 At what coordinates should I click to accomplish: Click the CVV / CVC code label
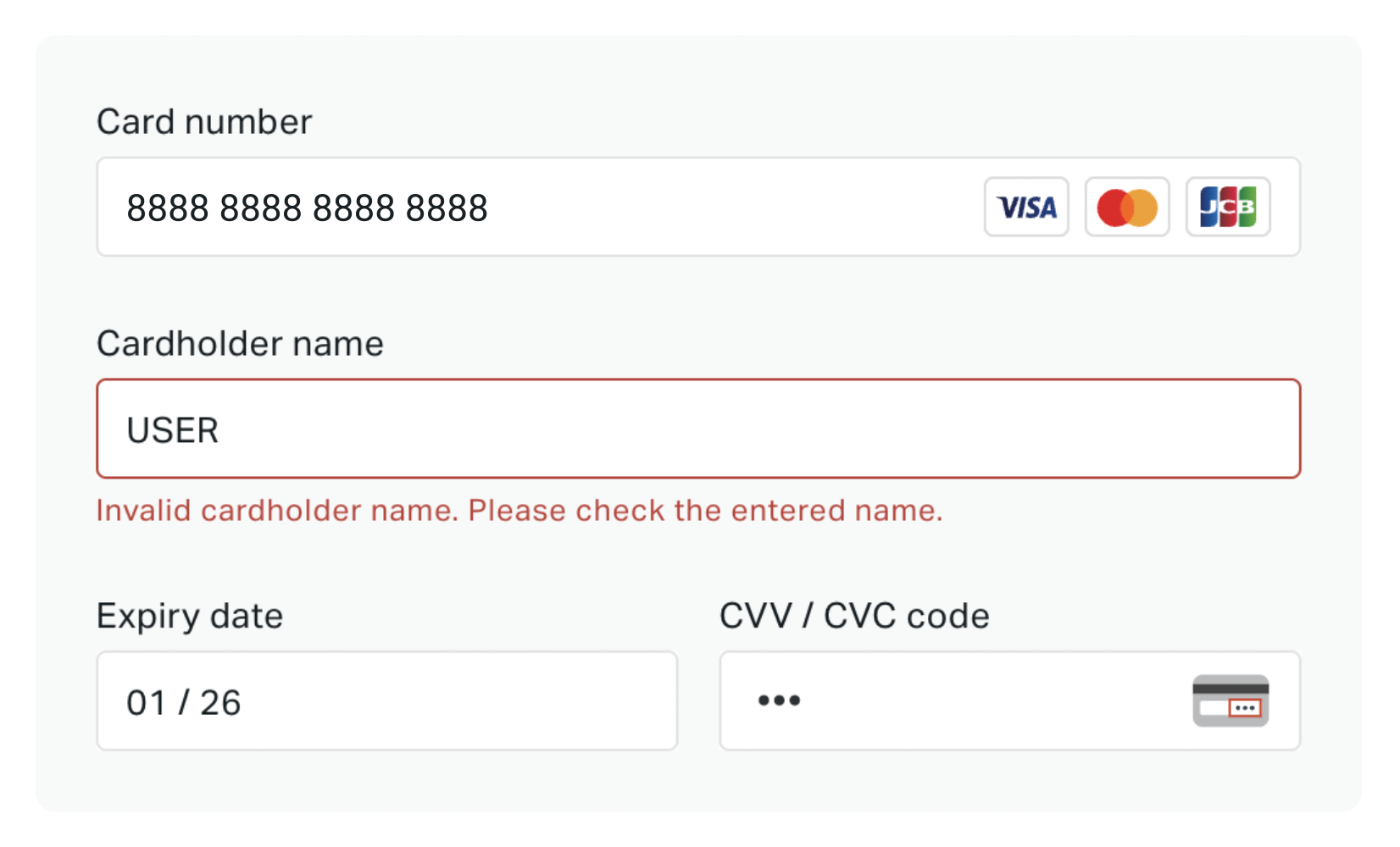(x=853, y=616)
